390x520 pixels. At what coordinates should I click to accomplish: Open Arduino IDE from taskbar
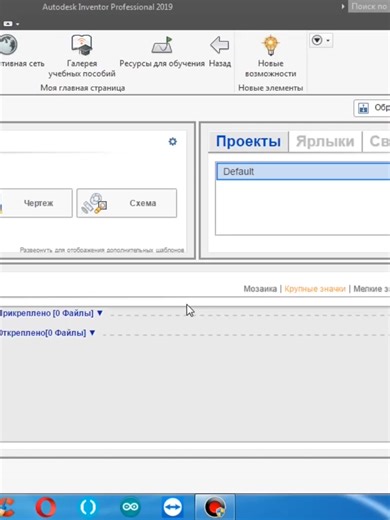[x=130, y=507]
